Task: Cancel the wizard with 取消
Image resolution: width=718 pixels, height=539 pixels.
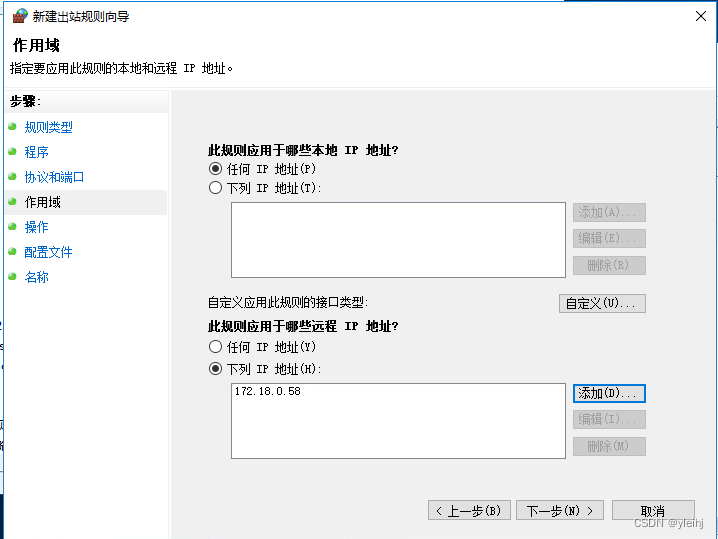Action: [653, 510]
